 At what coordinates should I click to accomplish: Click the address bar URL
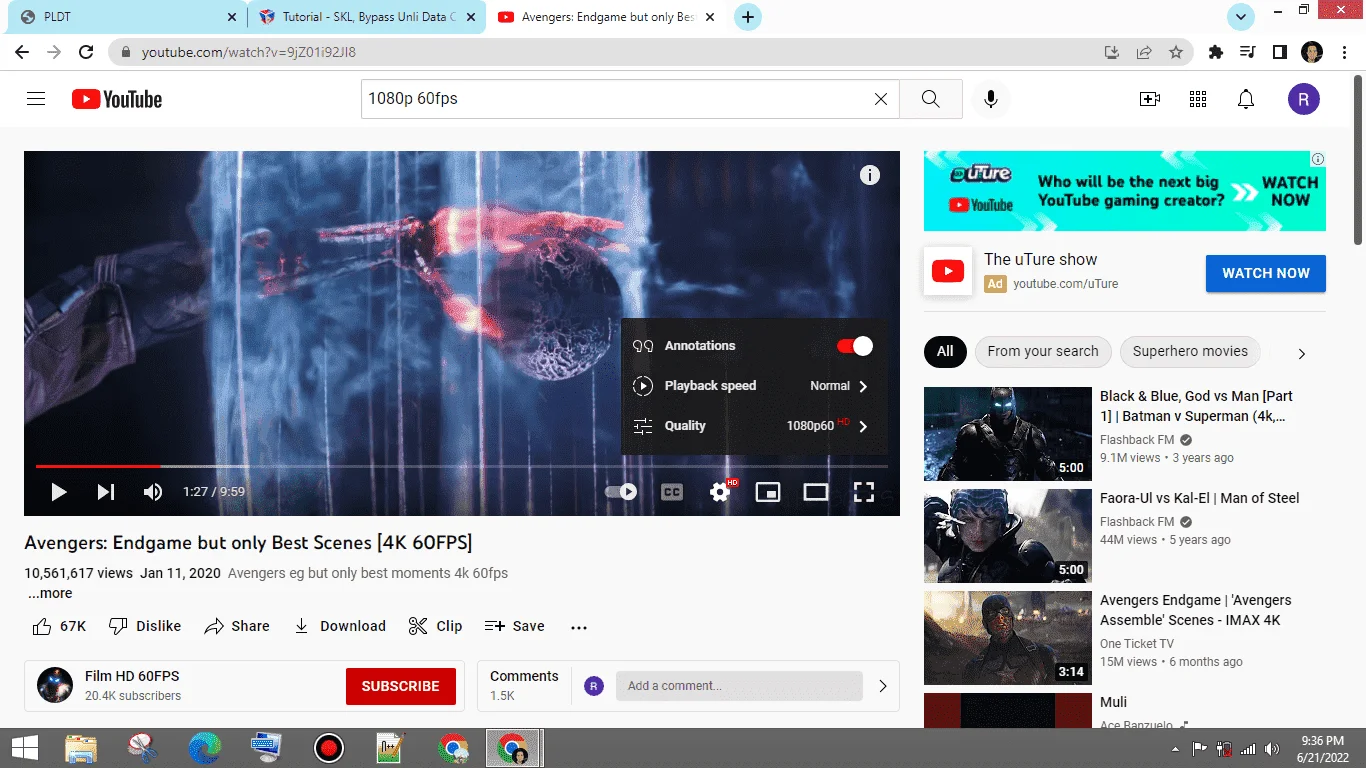pos(249,52)
